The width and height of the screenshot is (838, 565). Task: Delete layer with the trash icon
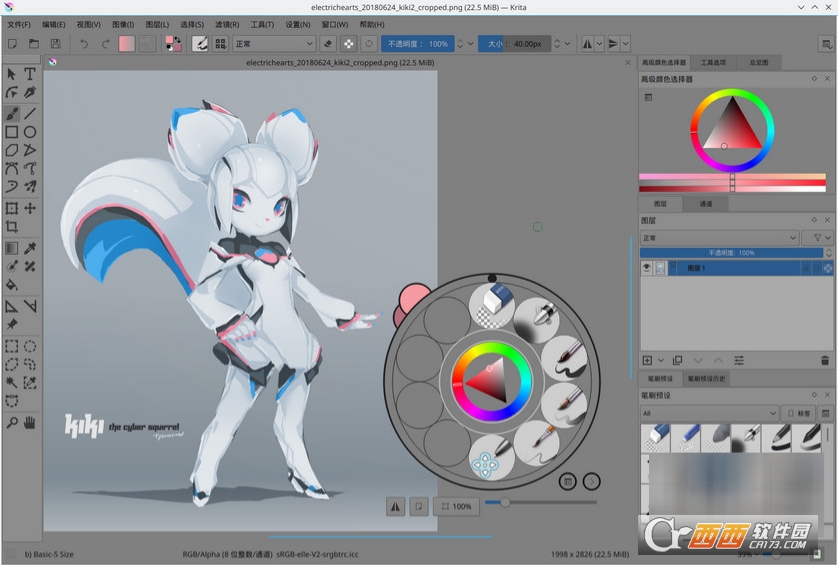pyautogui.click(x=825, y=361)
